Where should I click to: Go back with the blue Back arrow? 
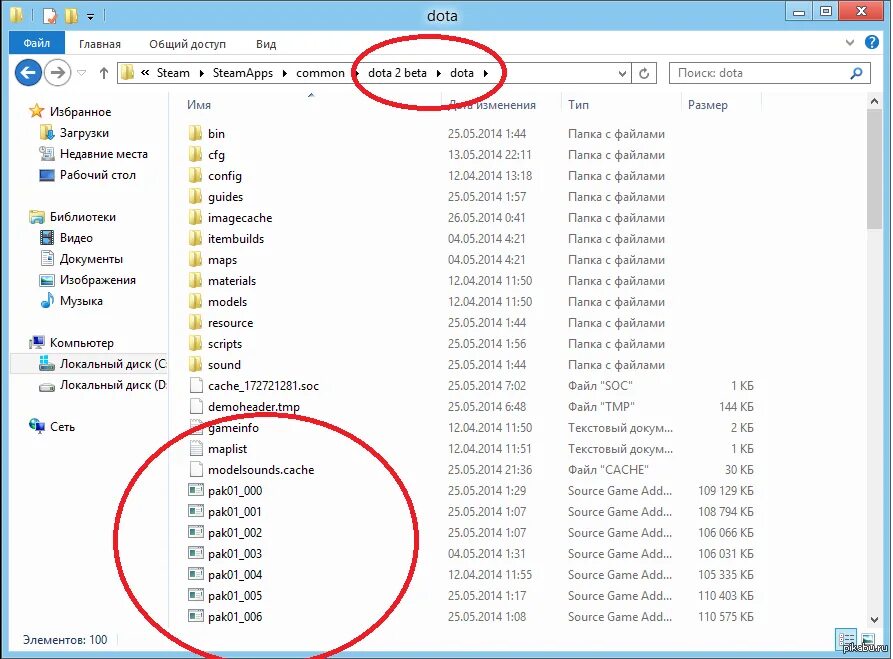(28, 73)
